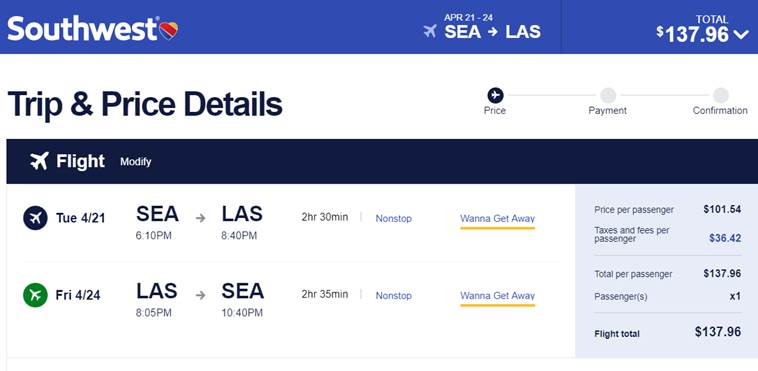Open Nonstop details for the LAS to SEA flight
758x371 pixels.
point(394,296)
